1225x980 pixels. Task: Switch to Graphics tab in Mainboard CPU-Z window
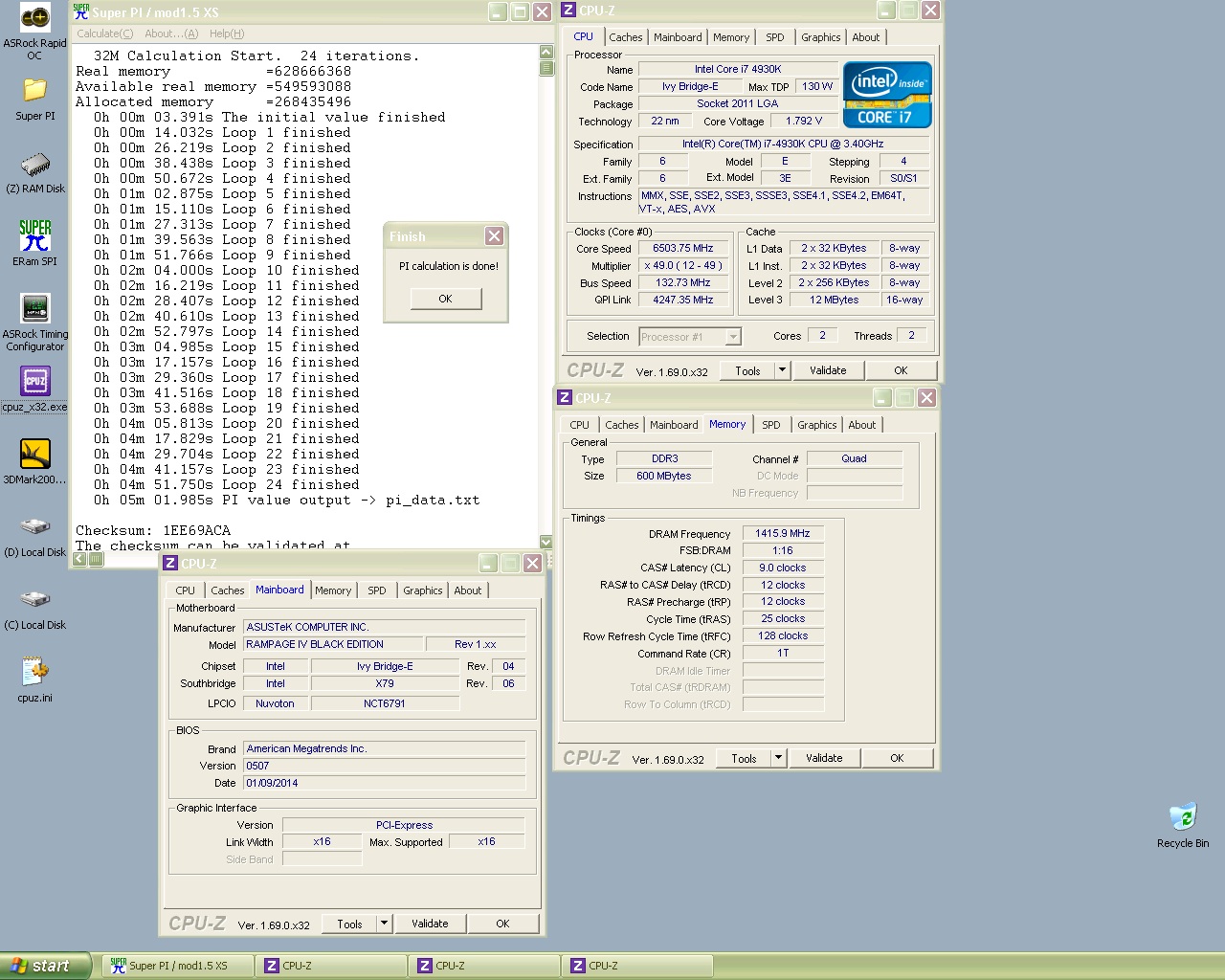[x=423, y=590]
